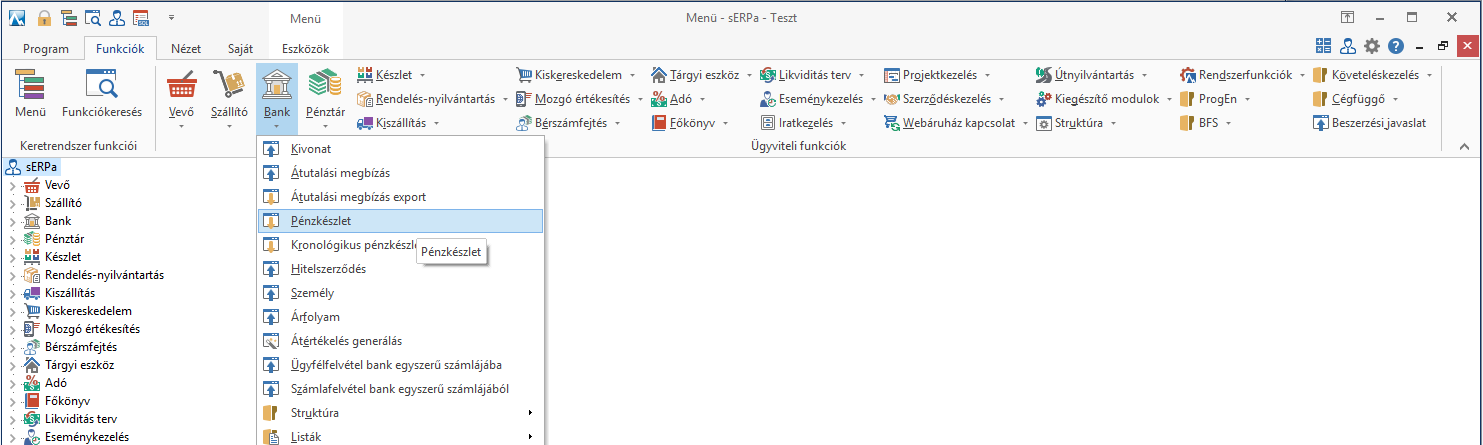Open the Rendelés-nyilvántartás ribbon menu
Image resolution: width=1483 pixels, height=445 pixels.
[433, 99]
